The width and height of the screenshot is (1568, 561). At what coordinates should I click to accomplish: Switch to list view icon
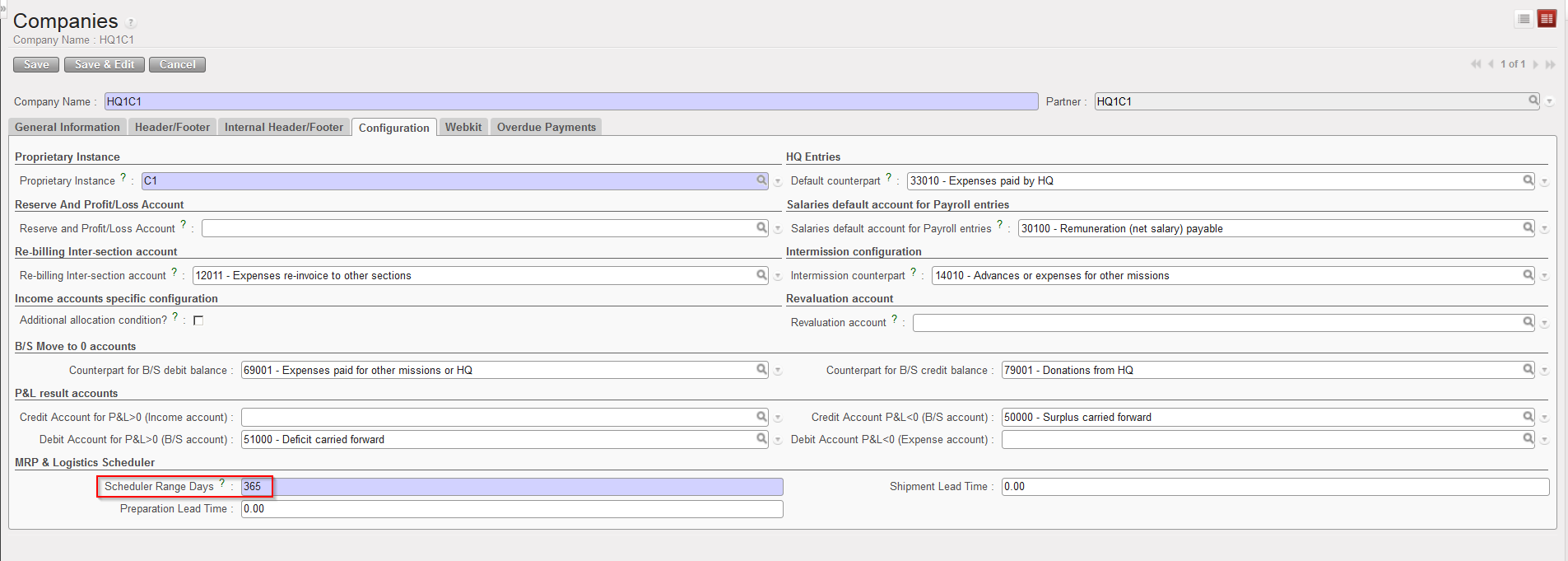click(x=1524, y=19)
